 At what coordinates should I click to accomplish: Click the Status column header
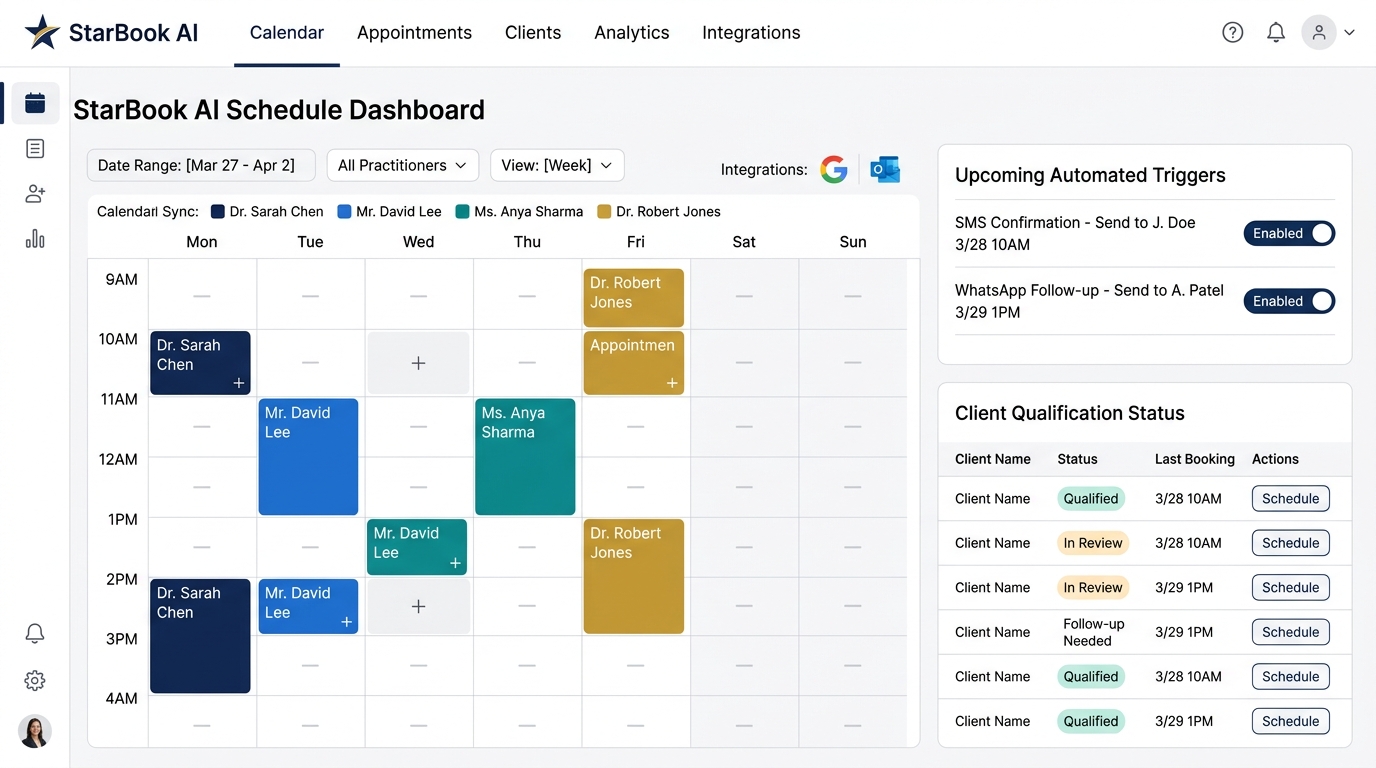pyautogui.click(x=1077, y=459)
